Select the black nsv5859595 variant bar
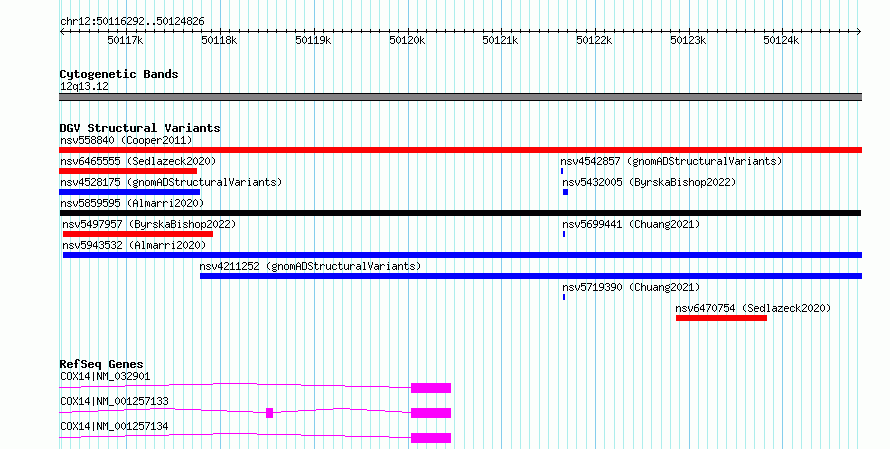The height and width of the screenshot is (449, 890). pyautogui.click(x=460, y=213)
